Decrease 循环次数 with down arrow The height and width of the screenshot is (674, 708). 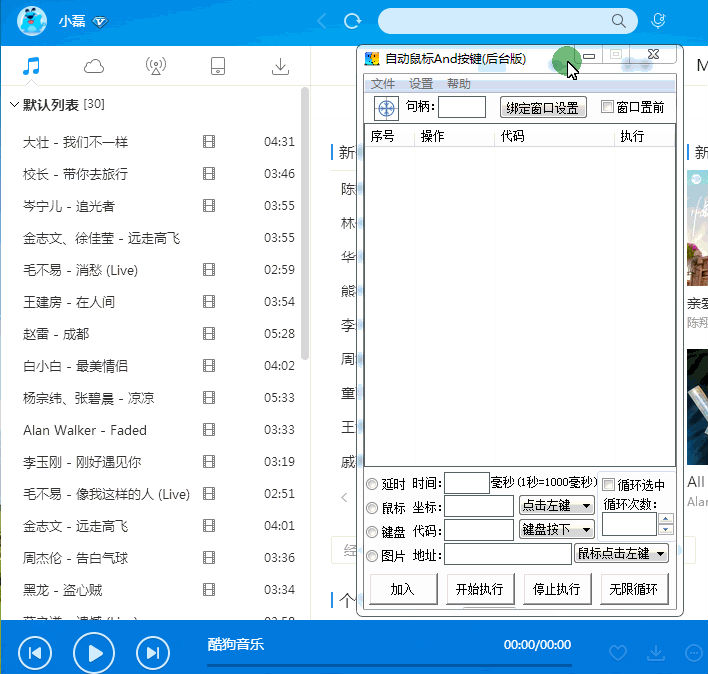pyautogui.click(x=666, y=530)
